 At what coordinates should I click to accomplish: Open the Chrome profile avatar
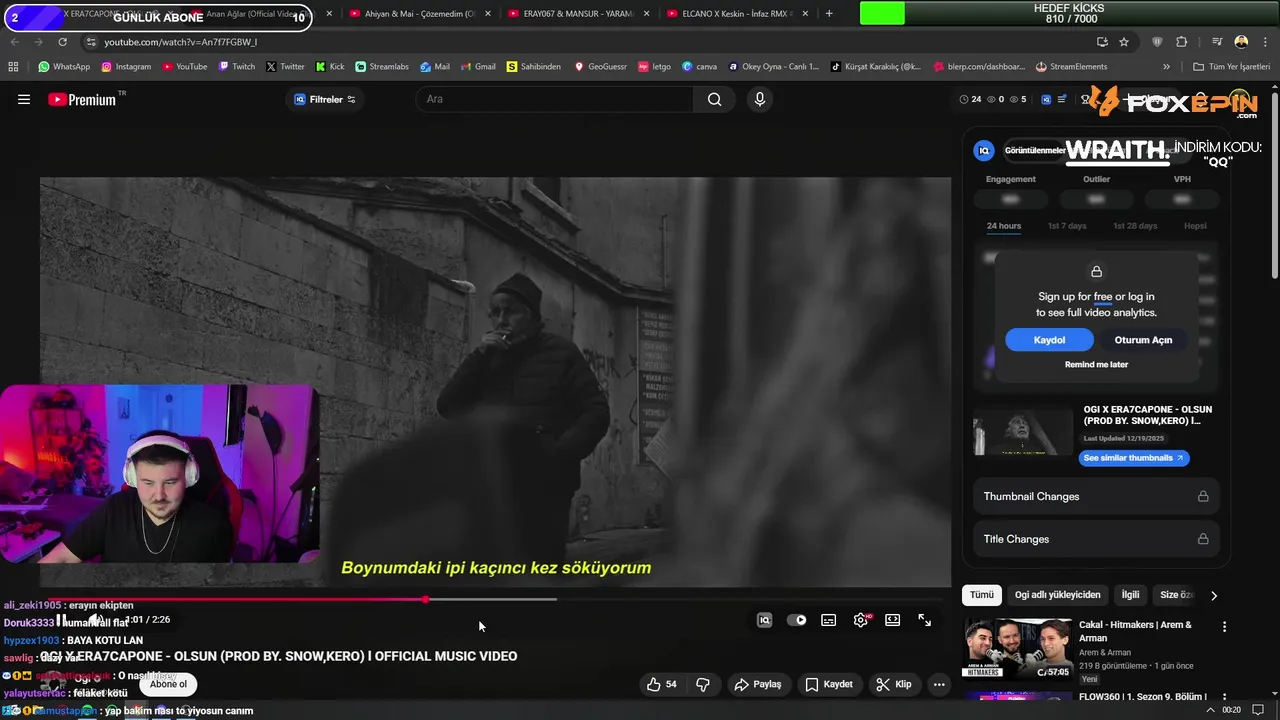(1241, 42)
